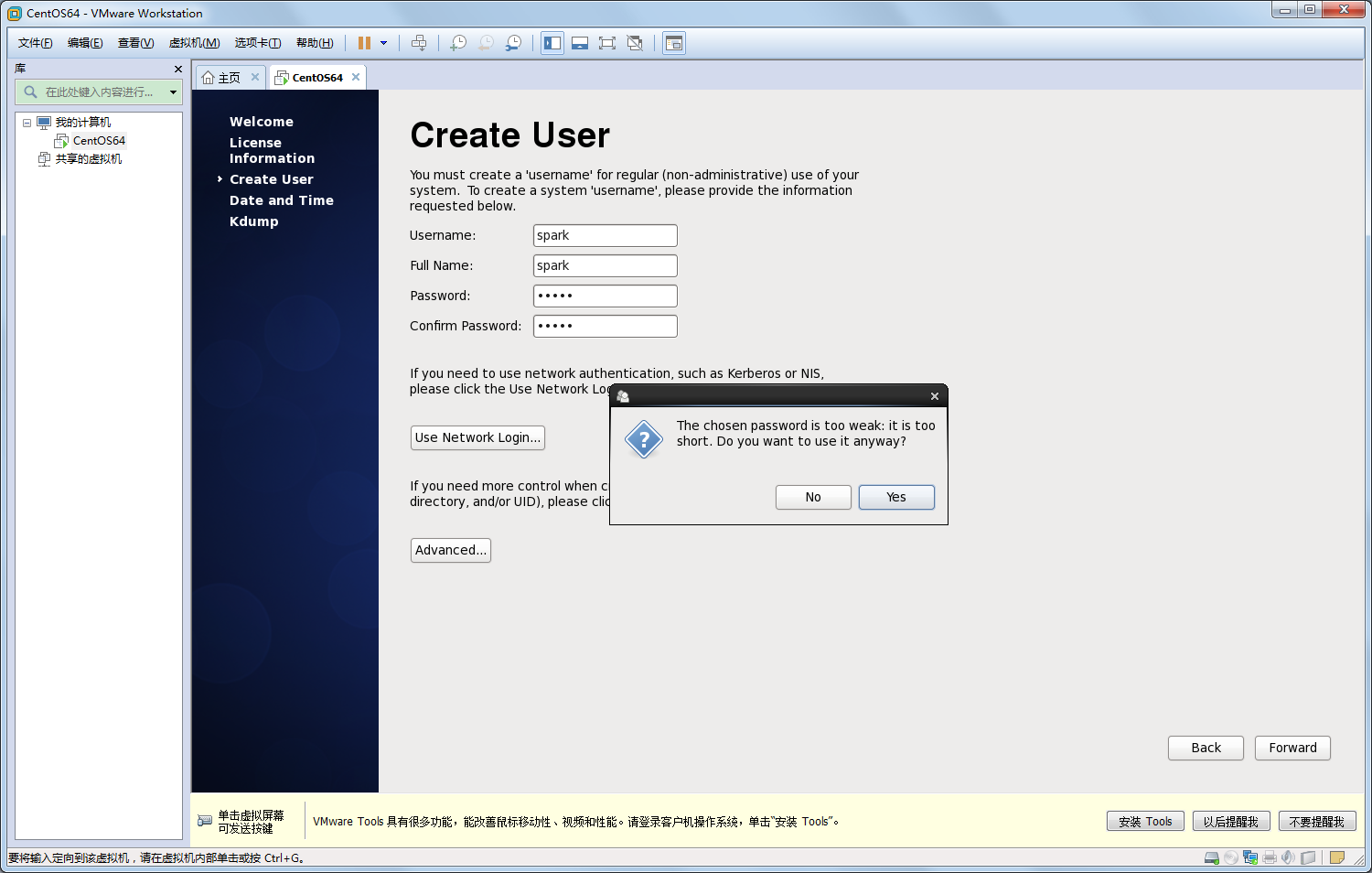Select 共享的虚拟机 in the library tree

pos(88,159)
